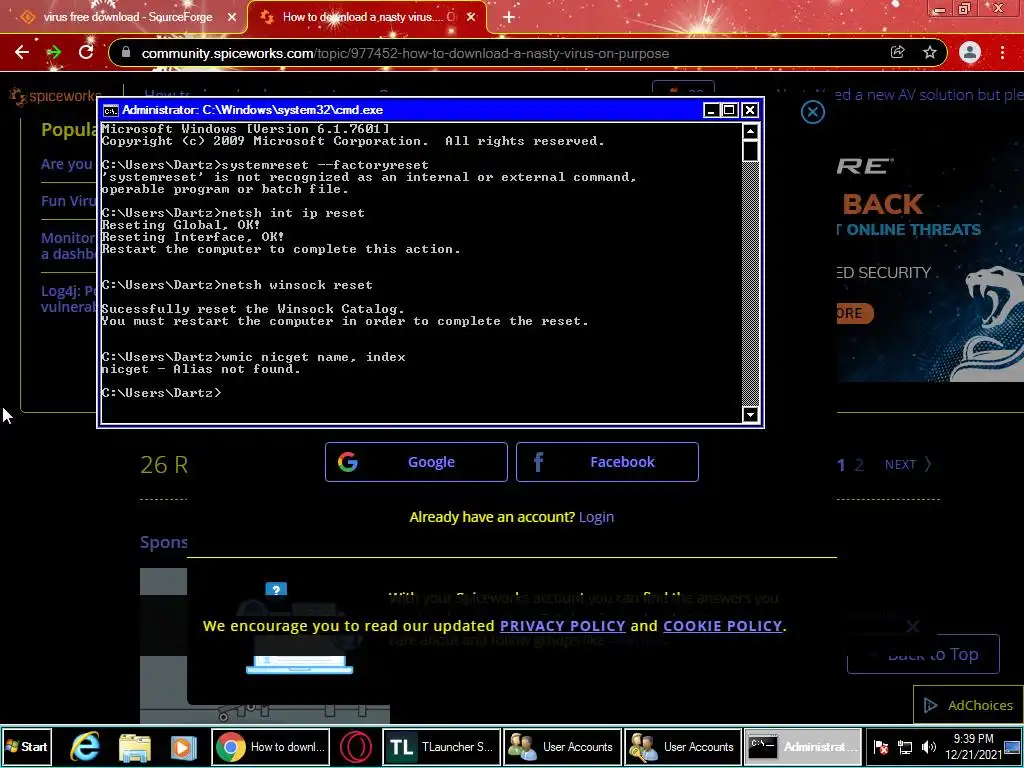The height and width of the screenshot is (768, 1024).
Task: Click the padlock site info icon
Action: pos(126,53)
